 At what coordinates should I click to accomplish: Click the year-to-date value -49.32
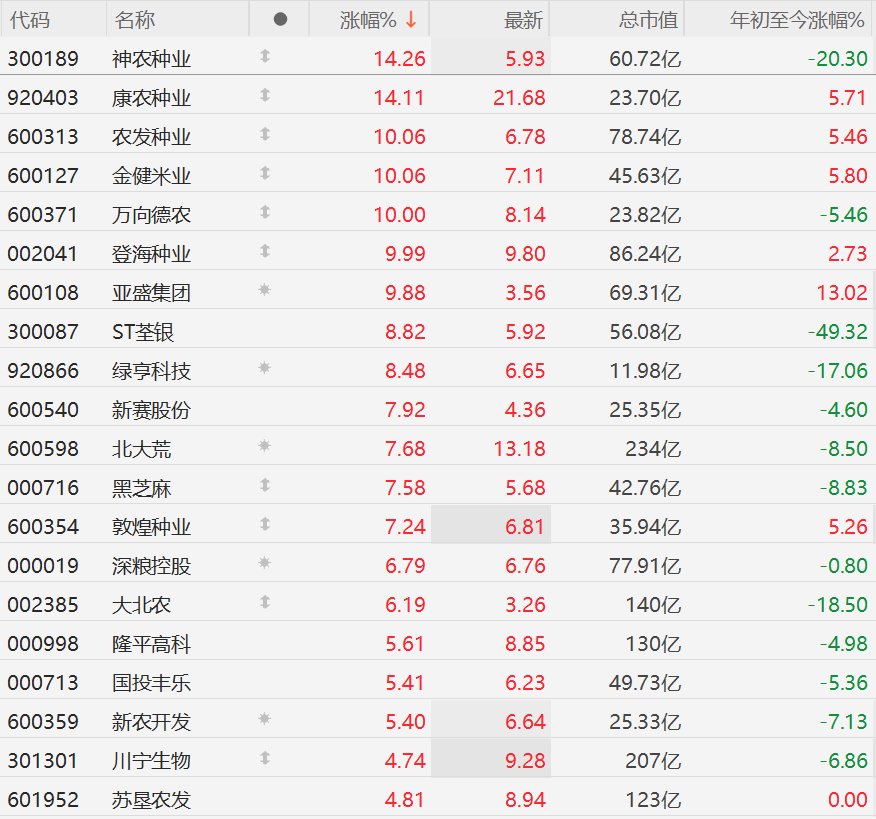[837, 332]
